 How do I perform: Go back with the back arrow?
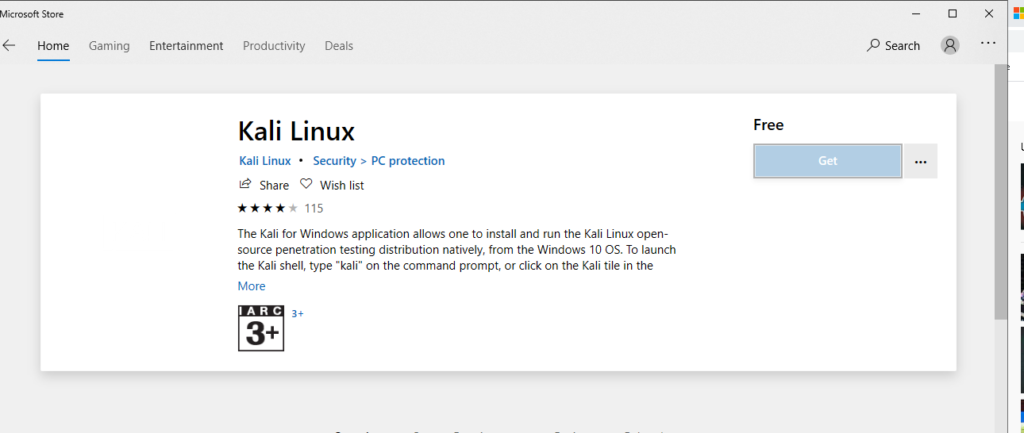tap(8, 46)
